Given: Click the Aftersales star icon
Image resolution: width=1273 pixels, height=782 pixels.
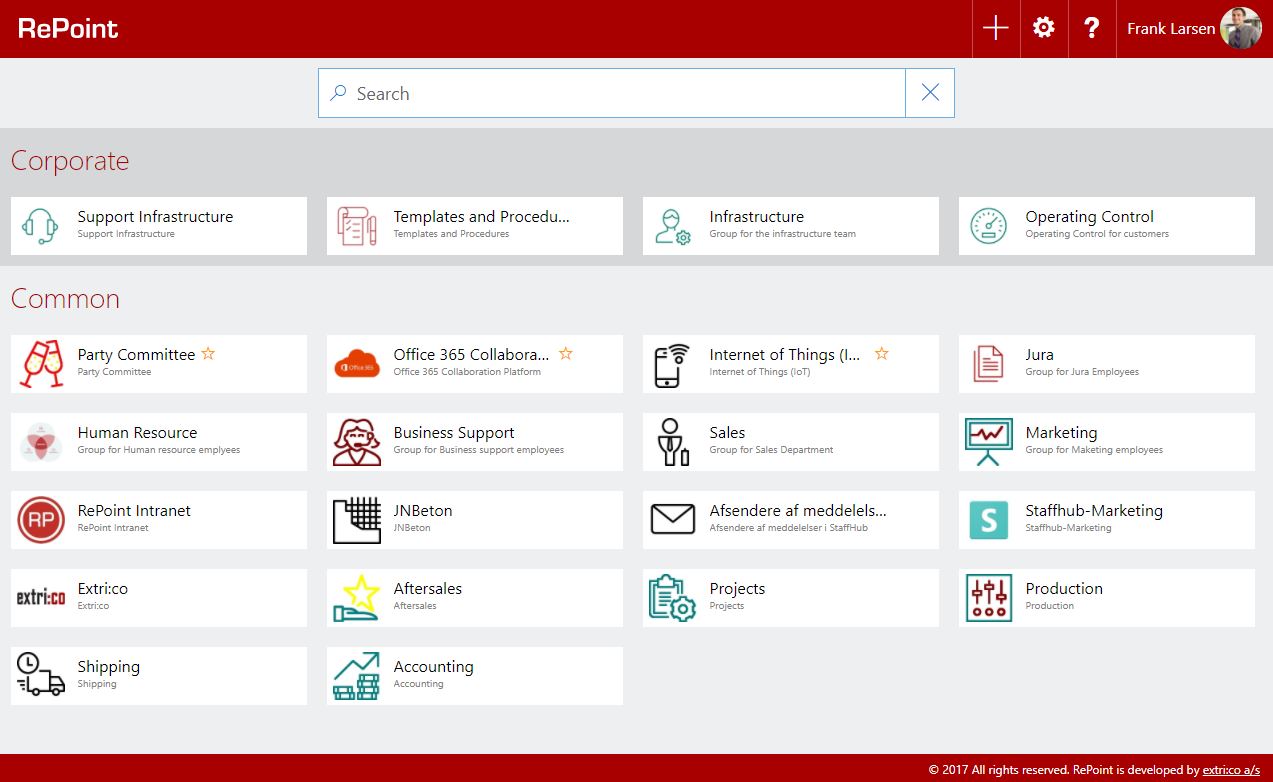Looking at the screenshot, I should click(x=357, y=598).
